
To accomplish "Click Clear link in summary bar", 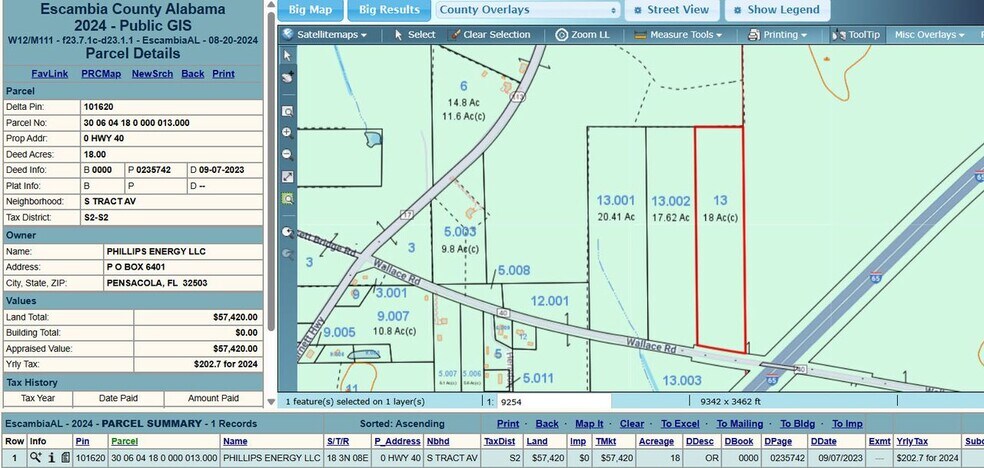I will click(632, 424).
